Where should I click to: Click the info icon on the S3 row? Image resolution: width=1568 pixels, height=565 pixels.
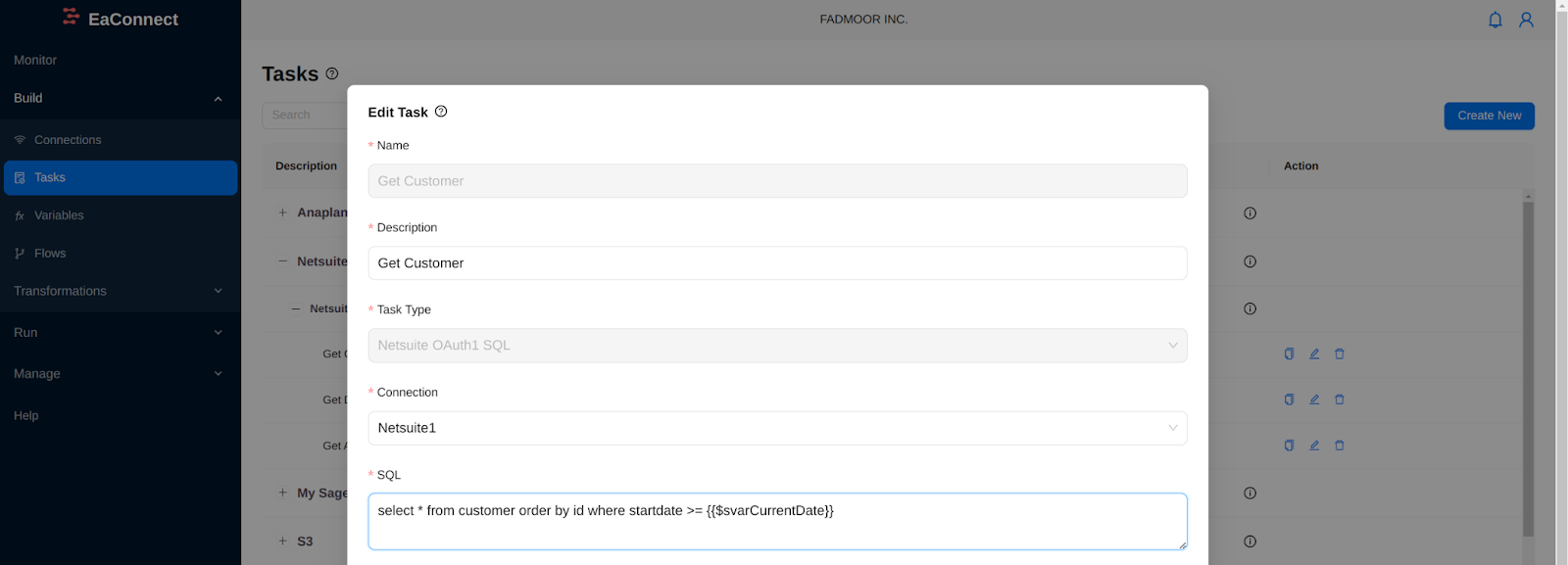(x=1249, y=541)
